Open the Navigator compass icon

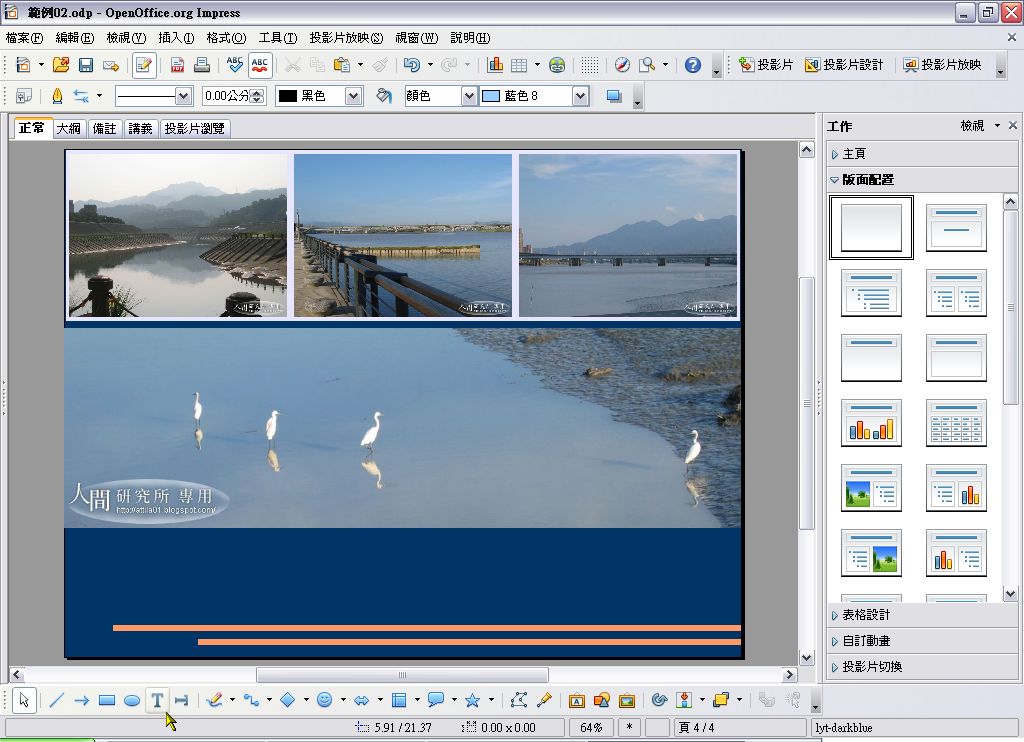coord(622,65)
